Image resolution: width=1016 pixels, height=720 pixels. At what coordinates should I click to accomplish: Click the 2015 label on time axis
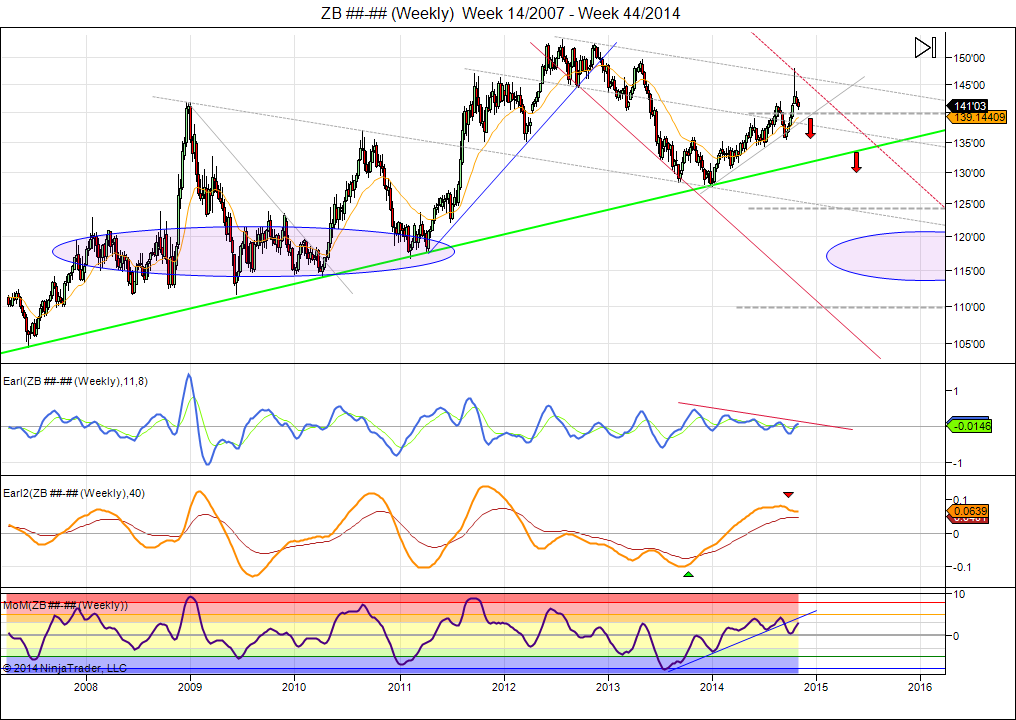816,687
